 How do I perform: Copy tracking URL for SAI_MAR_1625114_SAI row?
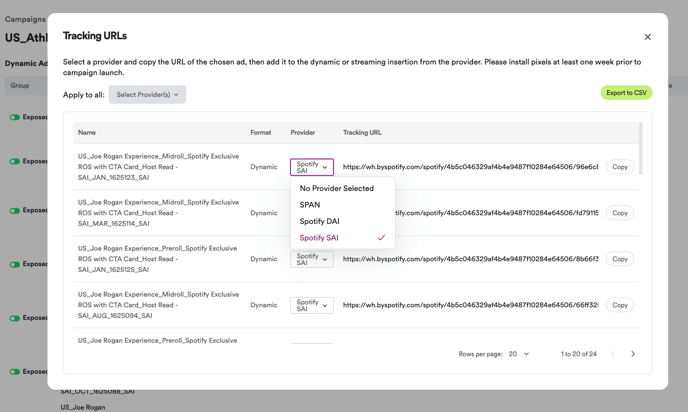(620, 213)
